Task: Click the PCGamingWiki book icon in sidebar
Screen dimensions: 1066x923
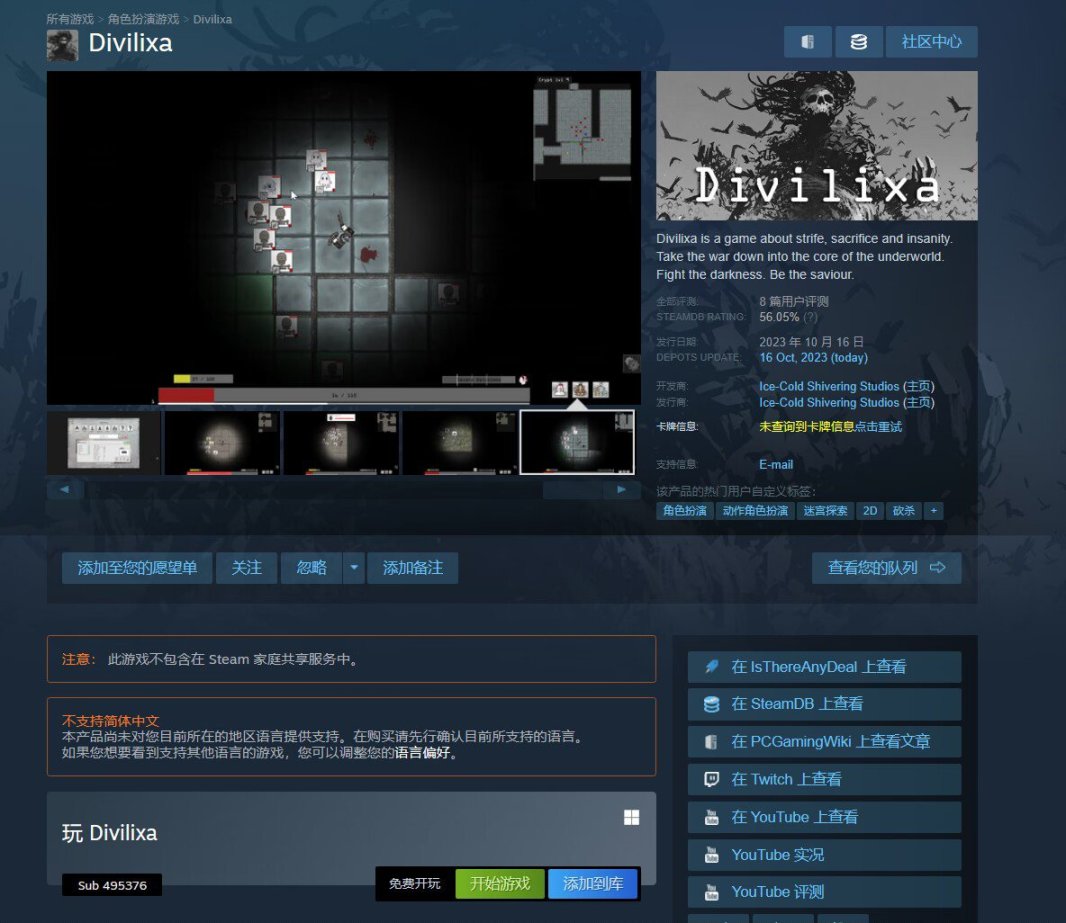Action: tap(711, 742)
